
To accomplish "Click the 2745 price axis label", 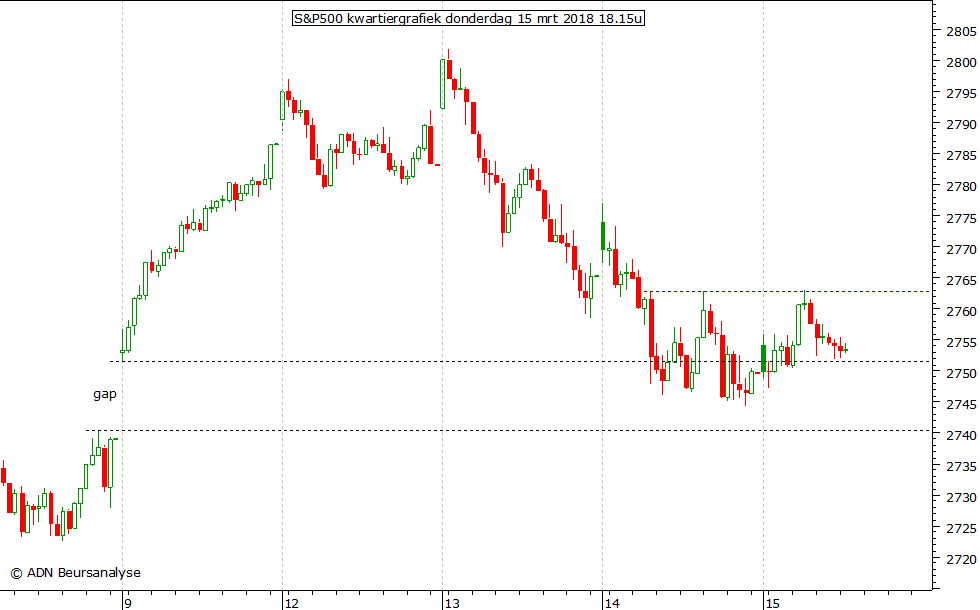I will click(x=961, y=404).
